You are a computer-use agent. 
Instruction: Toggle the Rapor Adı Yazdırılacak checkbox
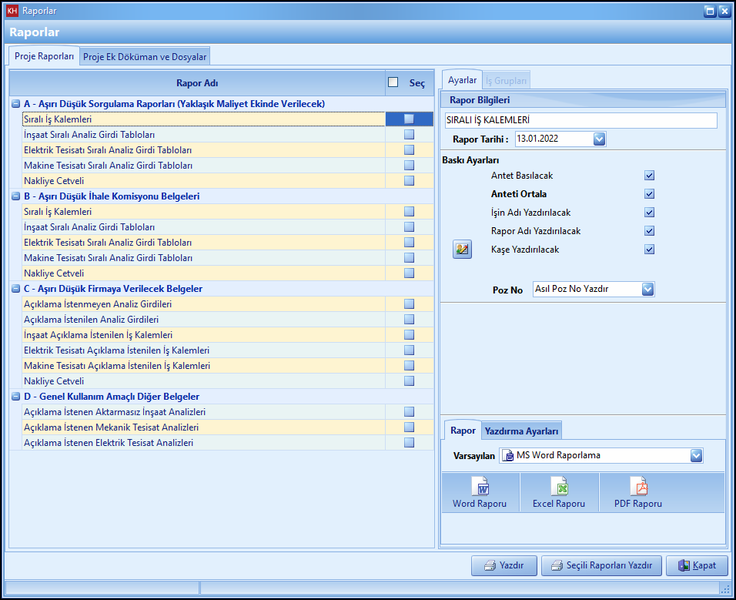click(x=649, y=231)
